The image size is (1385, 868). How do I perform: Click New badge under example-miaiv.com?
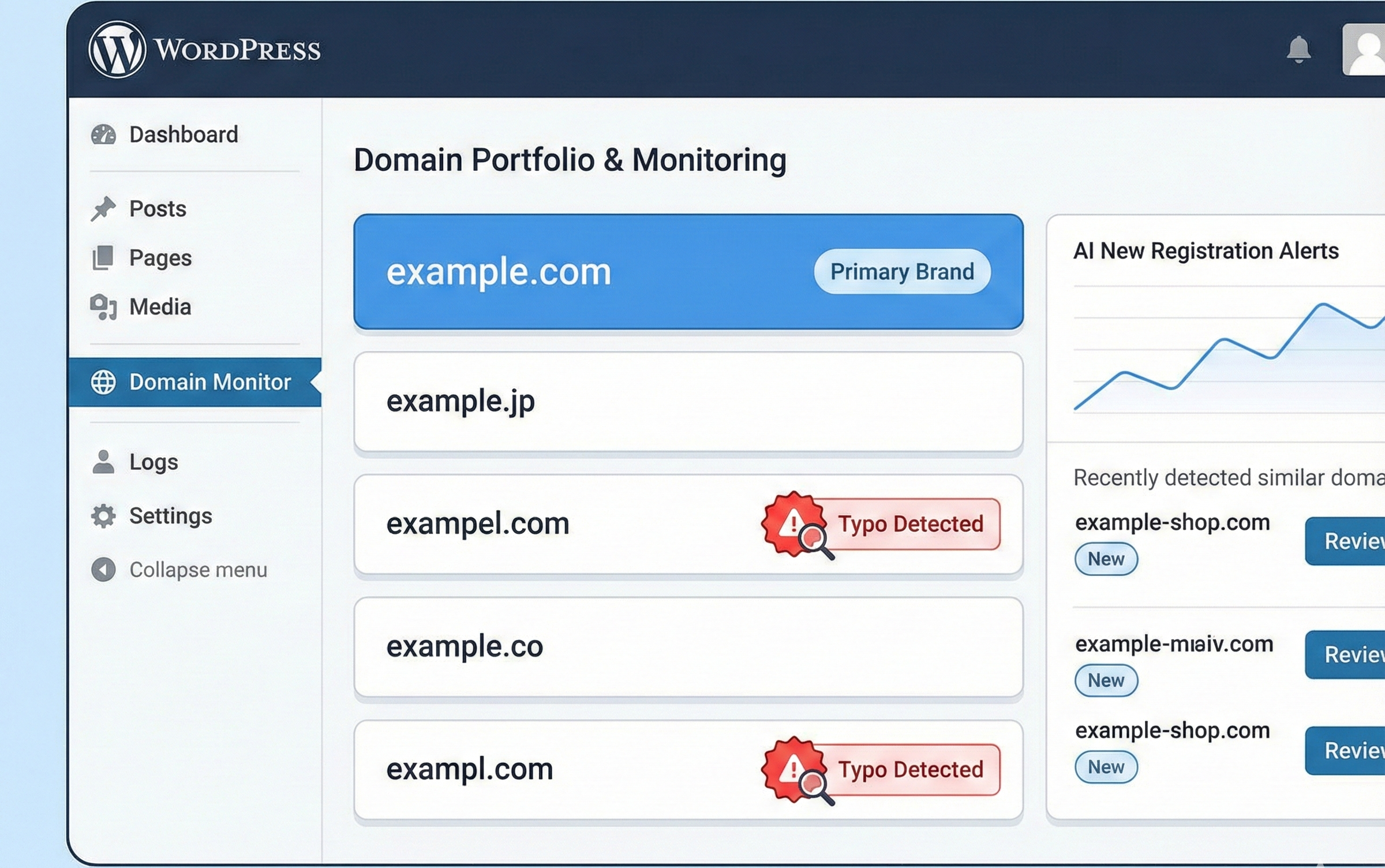click(1106, 680)
